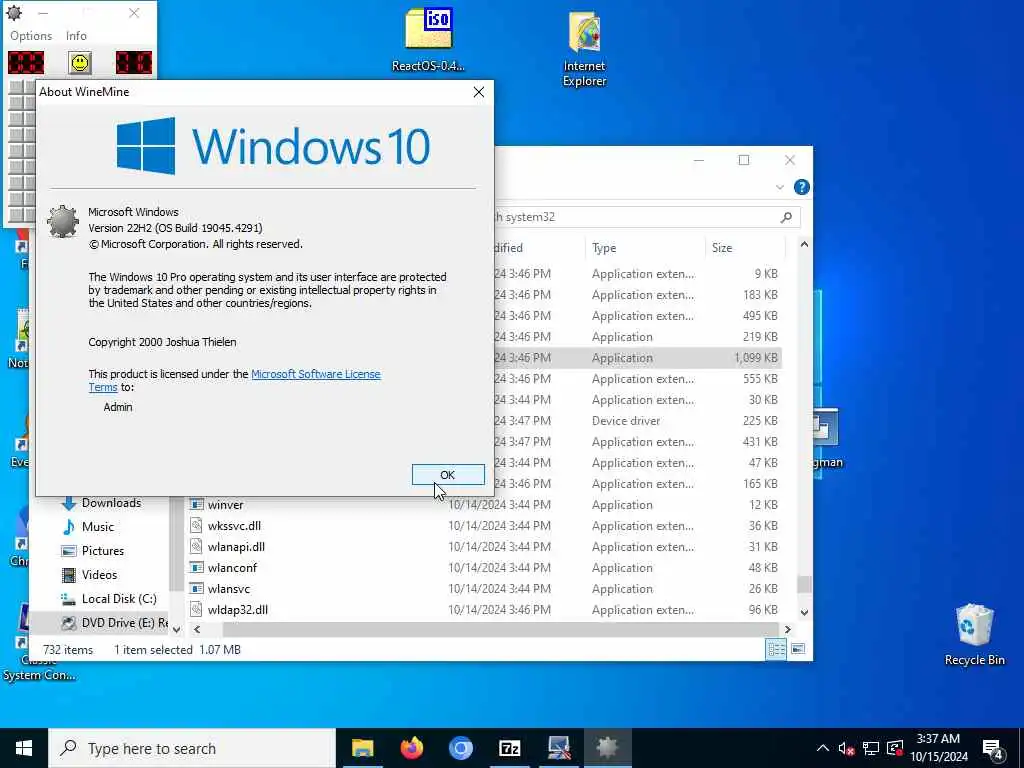Select wlanconf file

click(x=232, y=568)
